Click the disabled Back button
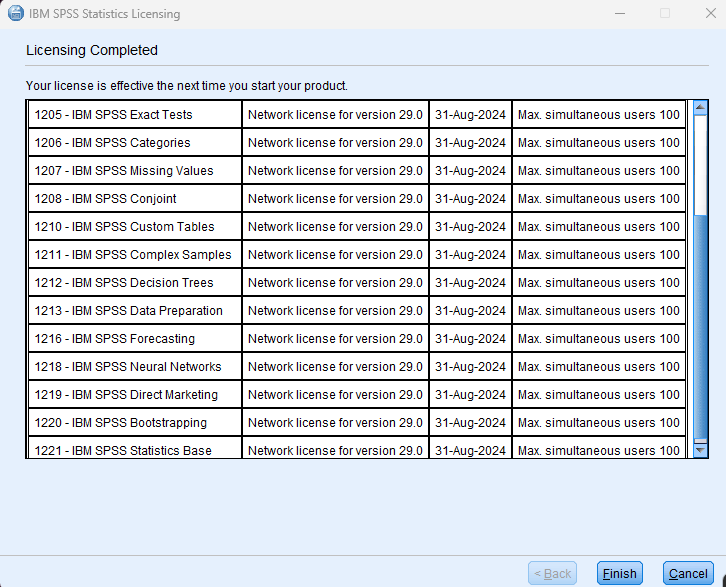The width and height of the screenshot is (726, 587). coord(552,574)
